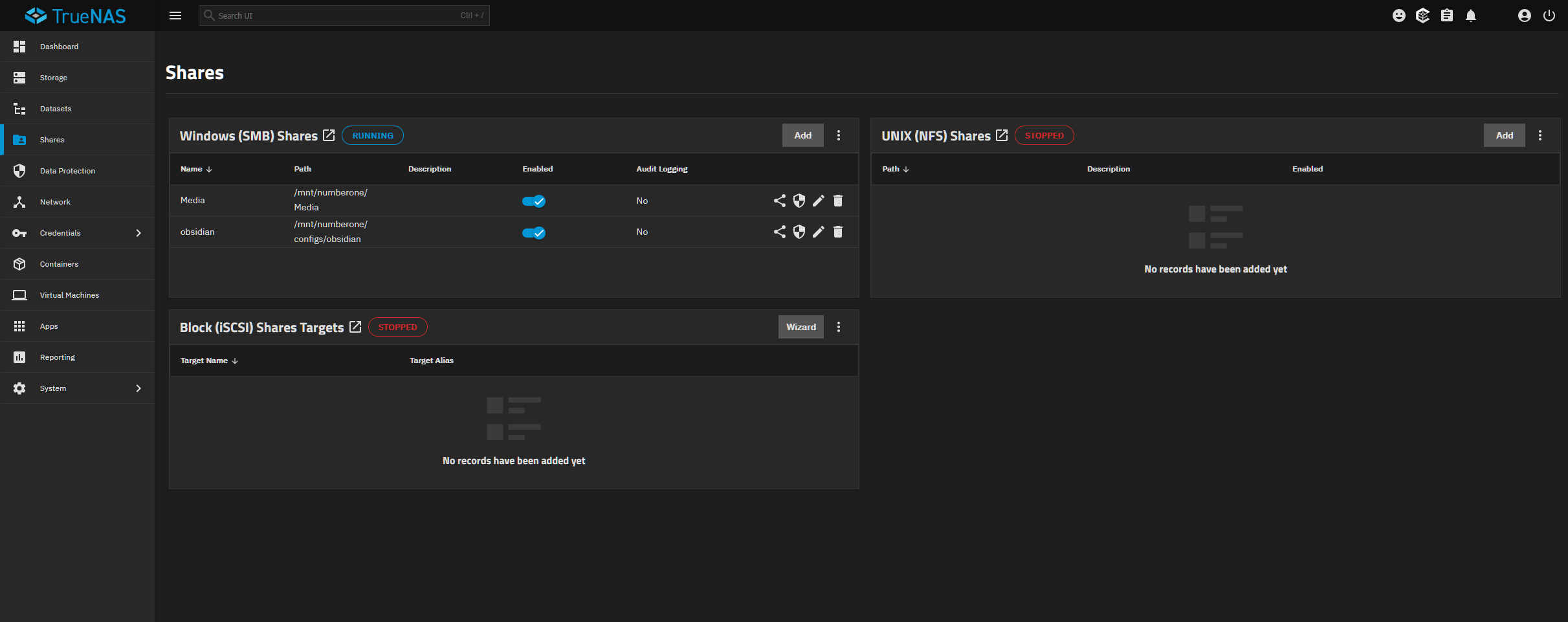Image resolution: width=1568 pixels, height=622 pixels.
Task: Expand the Credentials sidebar menu
Action: tap(60, 232)
